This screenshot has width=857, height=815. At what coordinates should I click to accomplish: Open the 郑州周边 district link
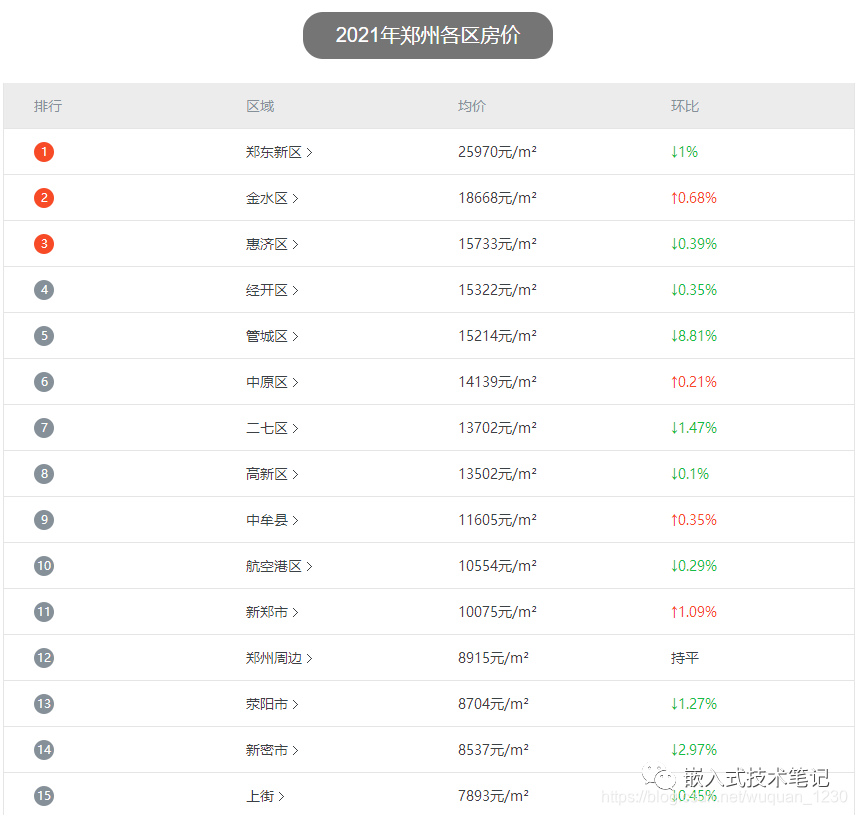pos(279,657)
